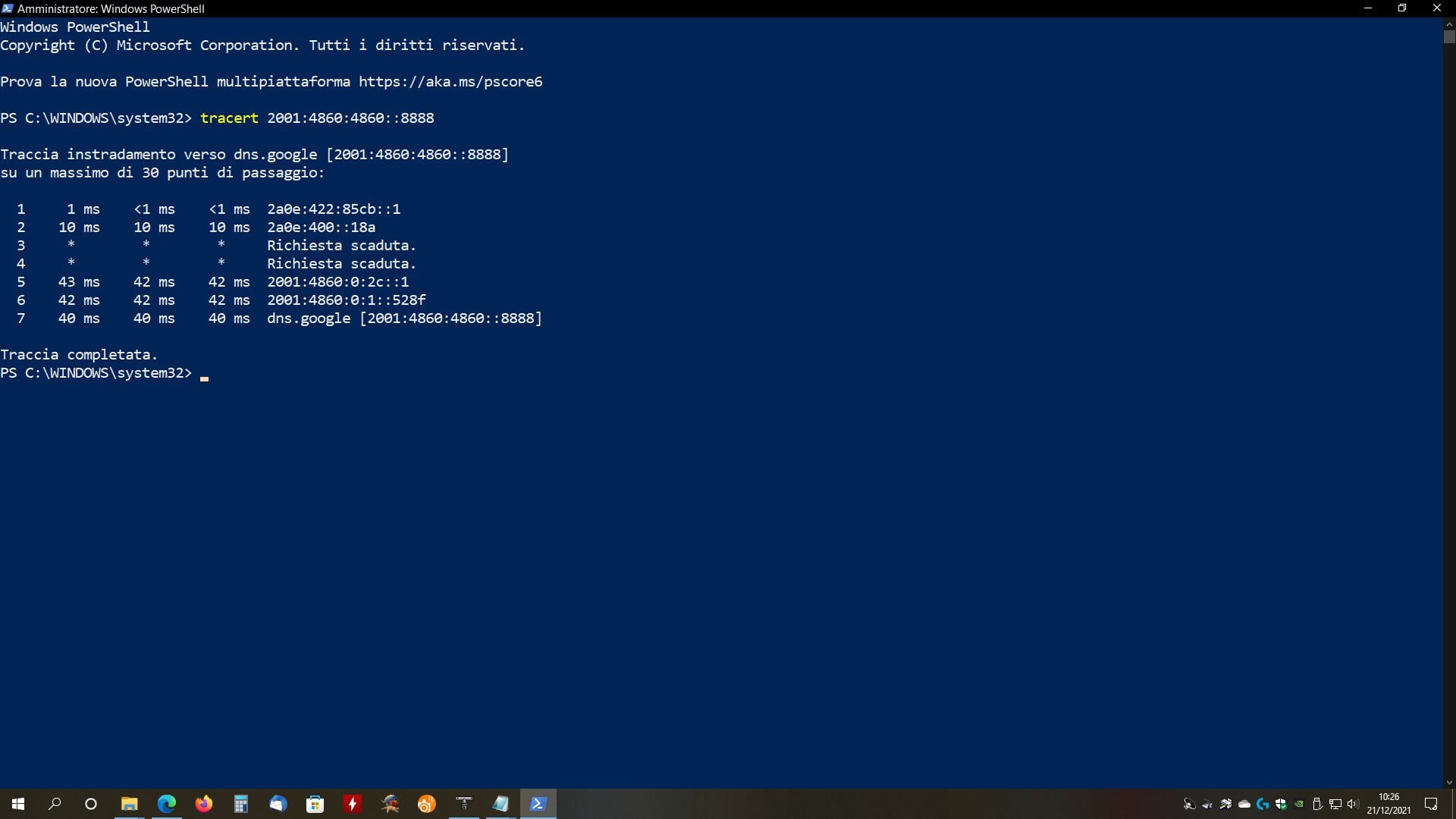Open clock and date 10:26 calendar flyout
This screenshot has width=1456, height=819.
pyautogui.click(x=1389, y=804)
